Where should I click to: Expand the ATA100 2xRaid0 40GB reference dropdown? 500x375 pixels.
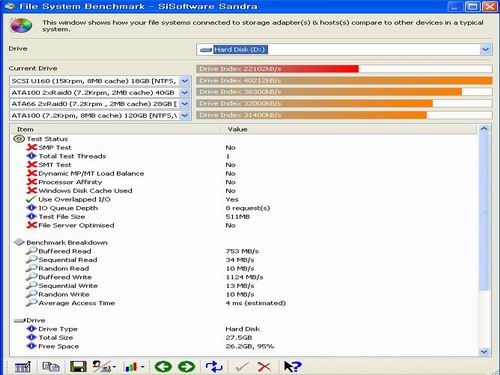(x=185, y=93)
